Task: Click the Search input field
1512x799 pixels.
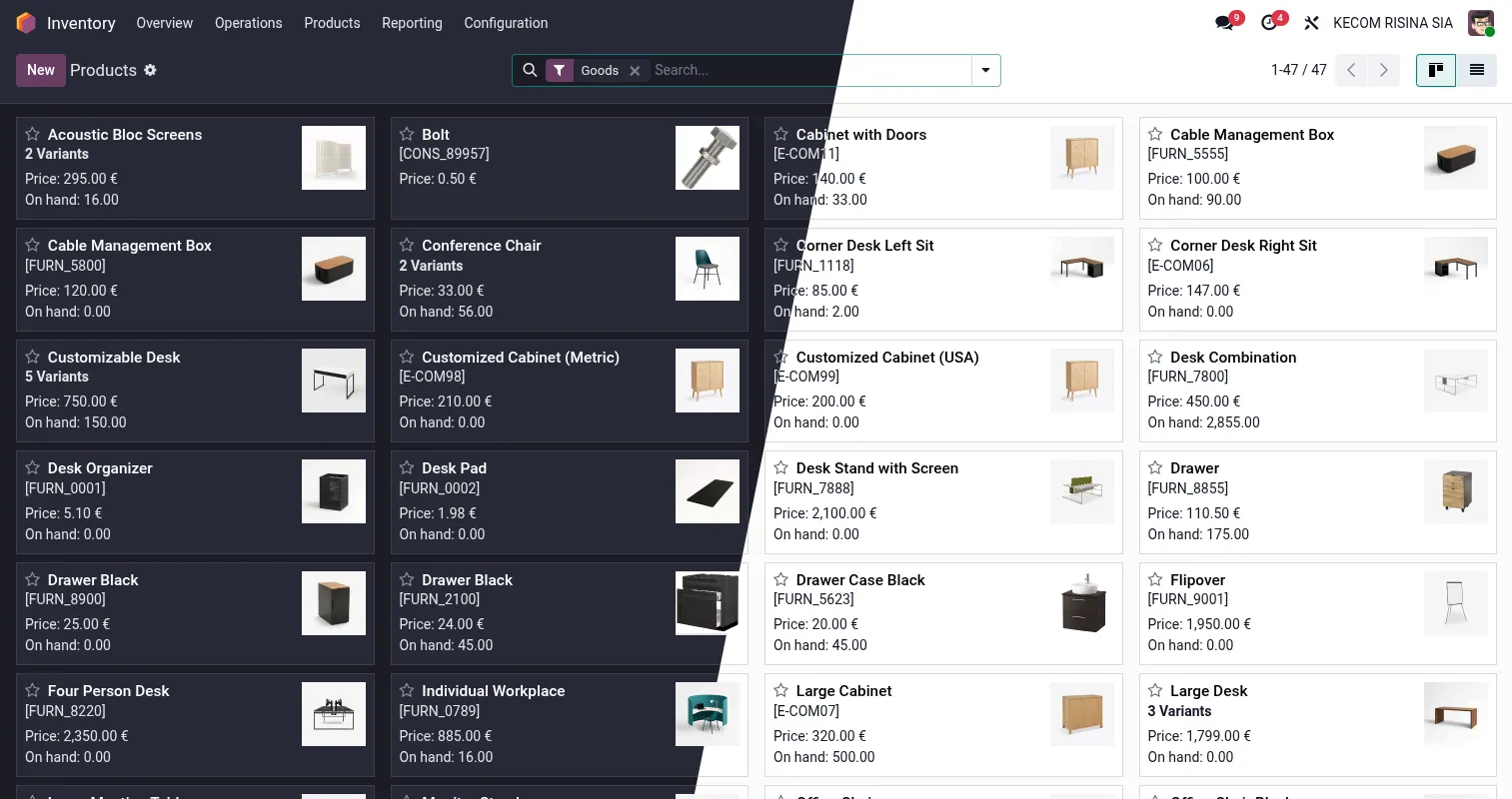Action: click(x=809, y=70)
